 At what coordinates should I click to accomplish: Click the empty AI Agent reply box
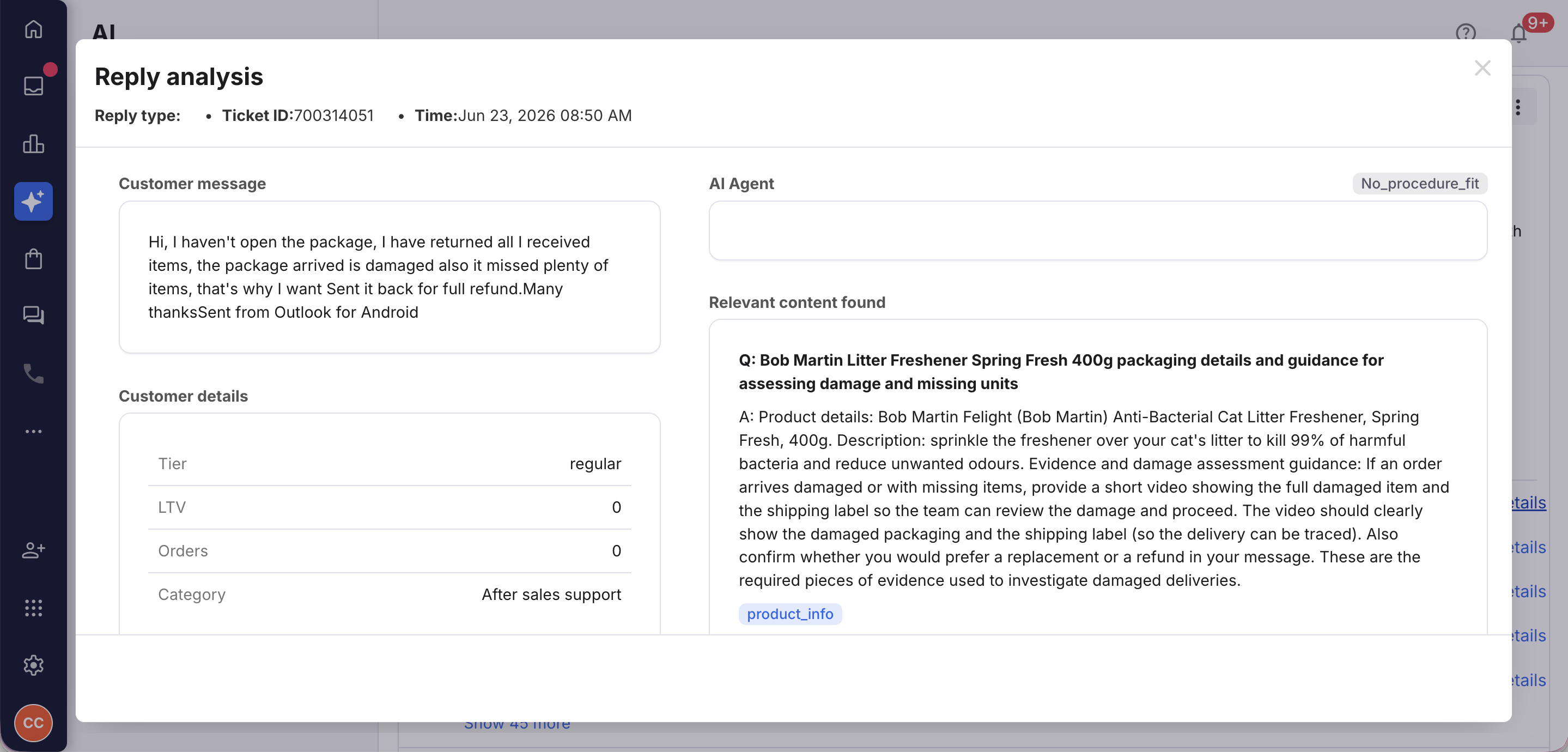coord(1097,231)
